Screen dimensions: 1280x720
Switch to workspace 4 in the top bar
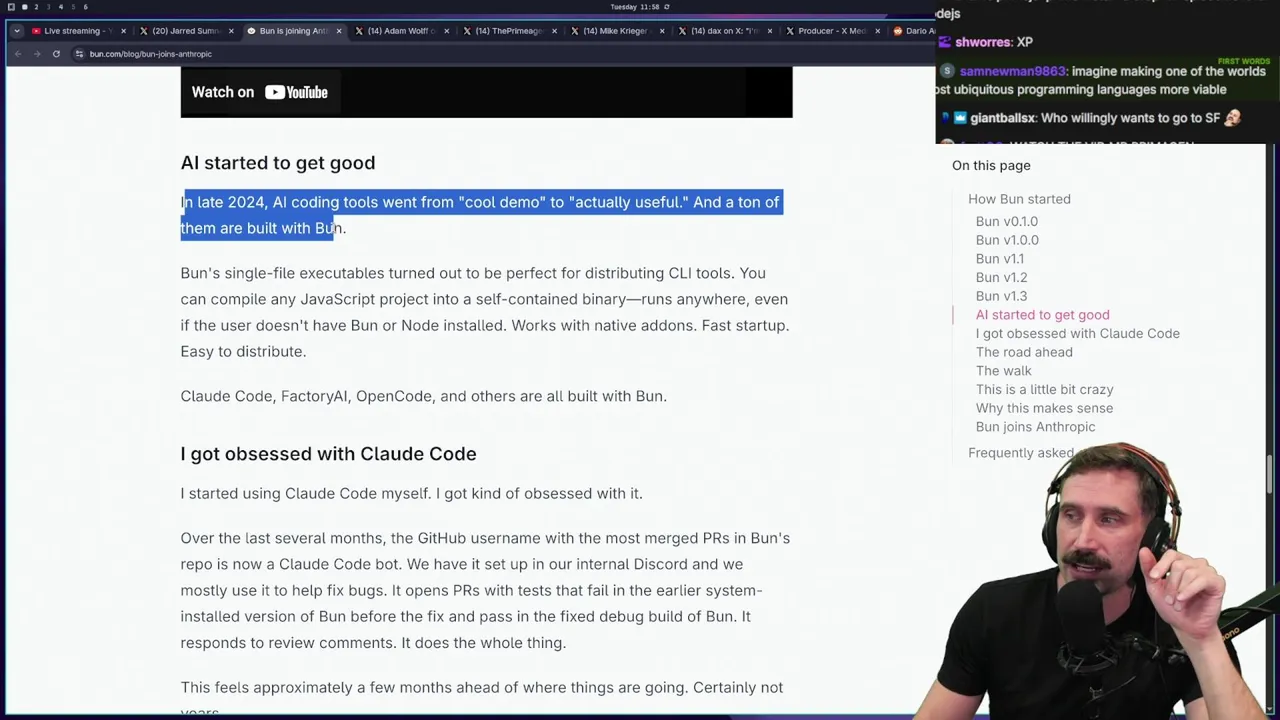click(x=60, y=7)
